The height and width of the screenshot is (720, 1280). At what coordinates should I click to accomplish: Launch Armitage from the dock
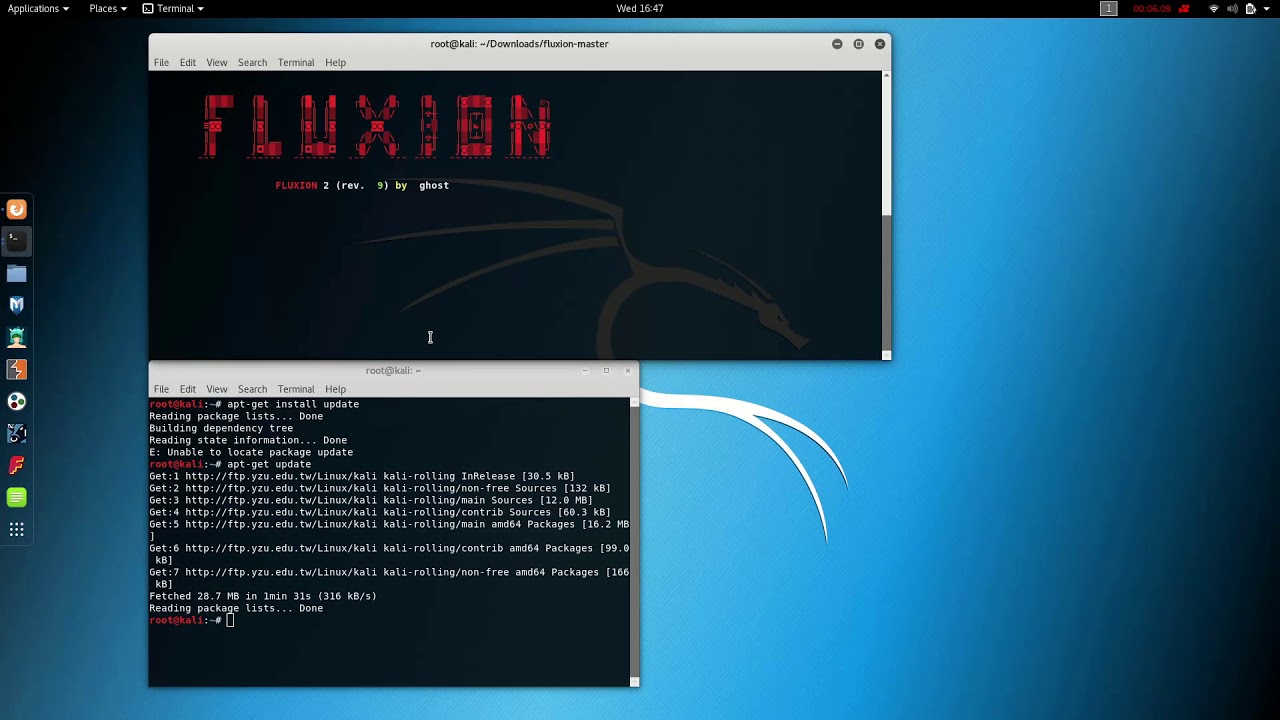tap(16, 337)
